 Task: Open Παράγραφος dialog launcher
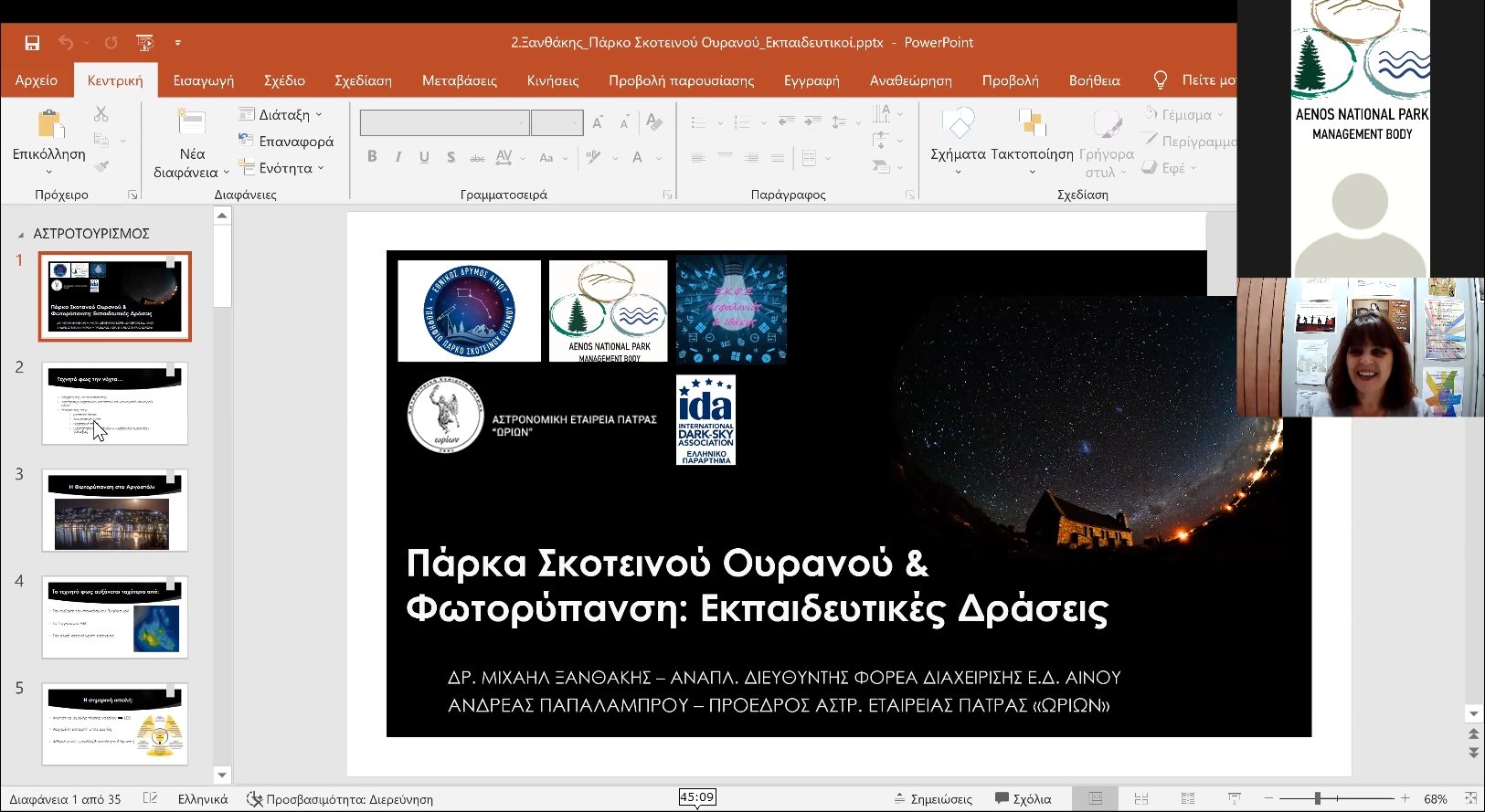click(x=909, y=195)
